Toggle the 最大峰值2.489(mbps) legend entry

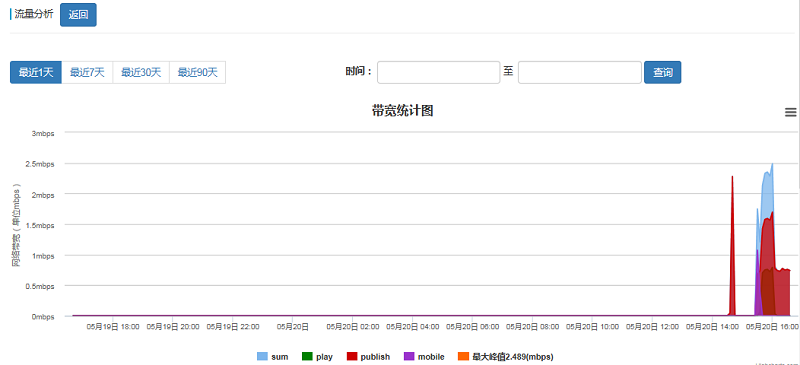(x=506, y=357)
